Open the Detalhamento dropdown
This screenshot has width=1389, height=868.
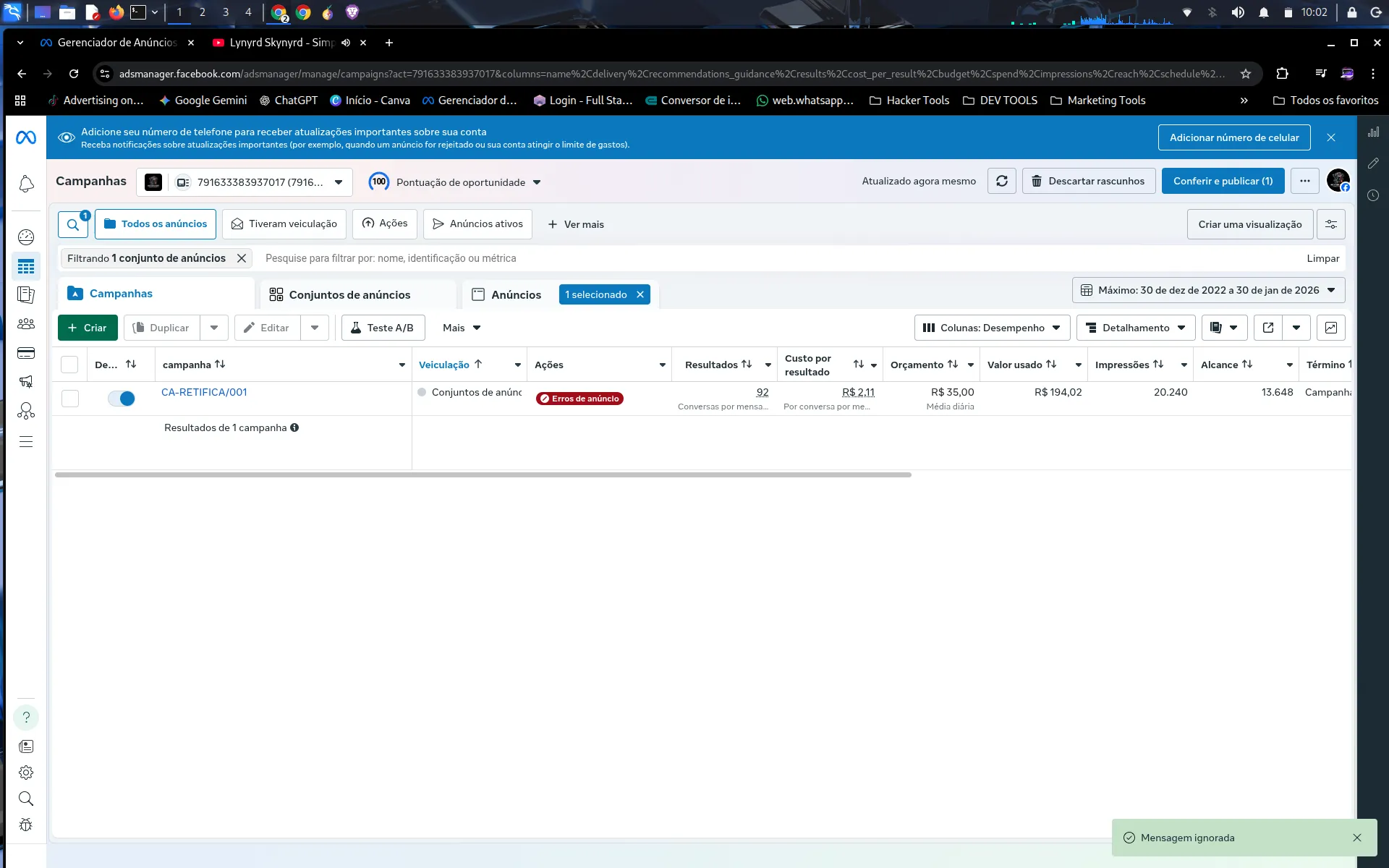pyautogui.click(x=1136, y=328)
